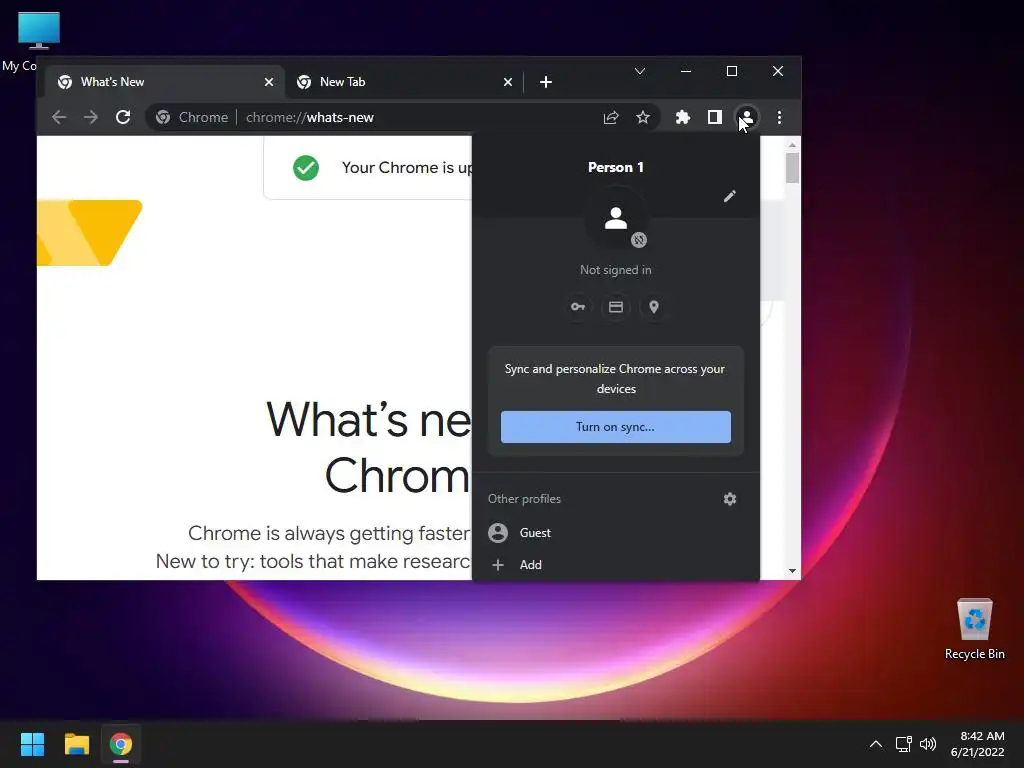Click the Chrome taskbar icon

pos(121,744)
